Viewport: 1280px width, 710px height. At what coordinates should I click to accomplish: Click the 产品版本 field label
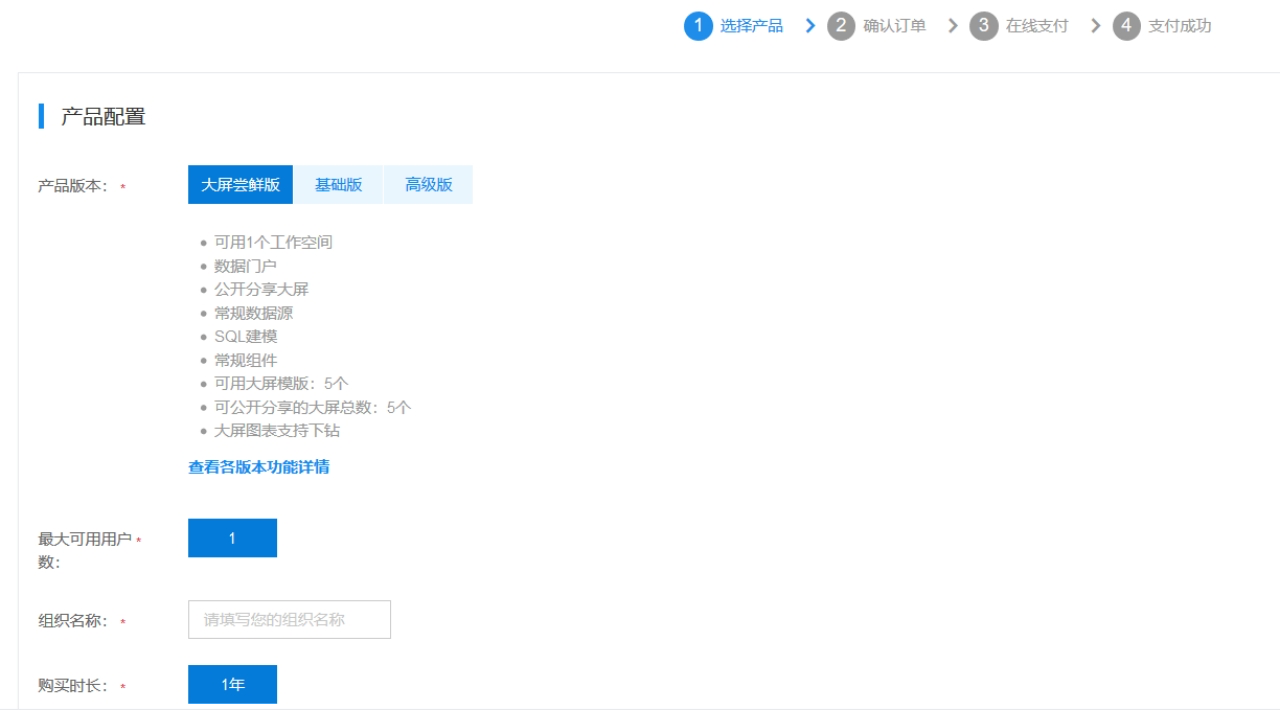(x=72, y=186)
